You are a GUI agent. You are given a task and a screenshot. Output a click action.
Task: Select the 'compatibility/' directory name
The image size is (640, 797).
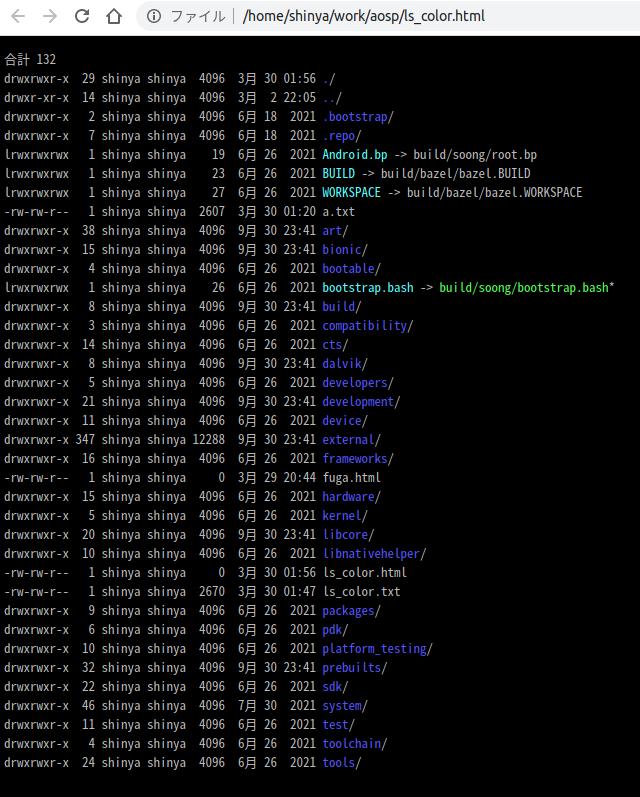[x=368, y=326]
